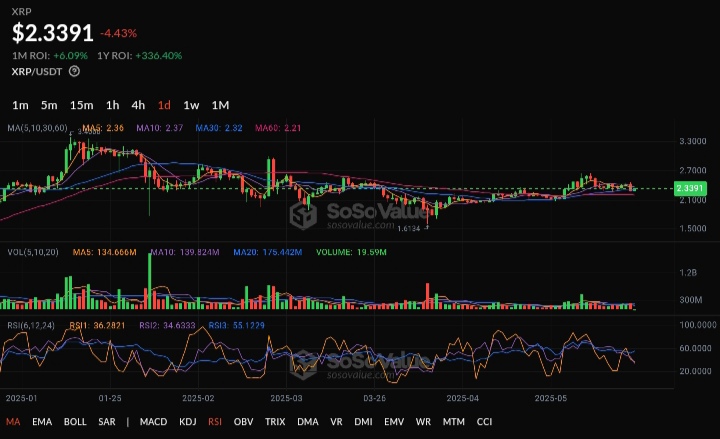Select the 1w timeframe
720x439 pixels.
click(191, 105)
